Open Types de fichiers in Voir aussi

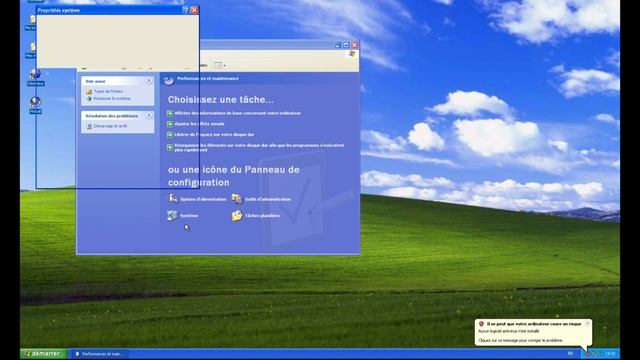[108, 91]
